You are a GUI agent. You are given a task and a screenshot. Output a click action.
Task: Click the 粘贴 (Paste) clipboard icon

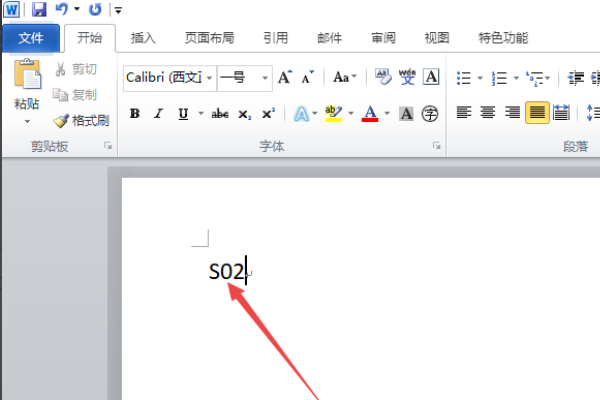point(27,74)
